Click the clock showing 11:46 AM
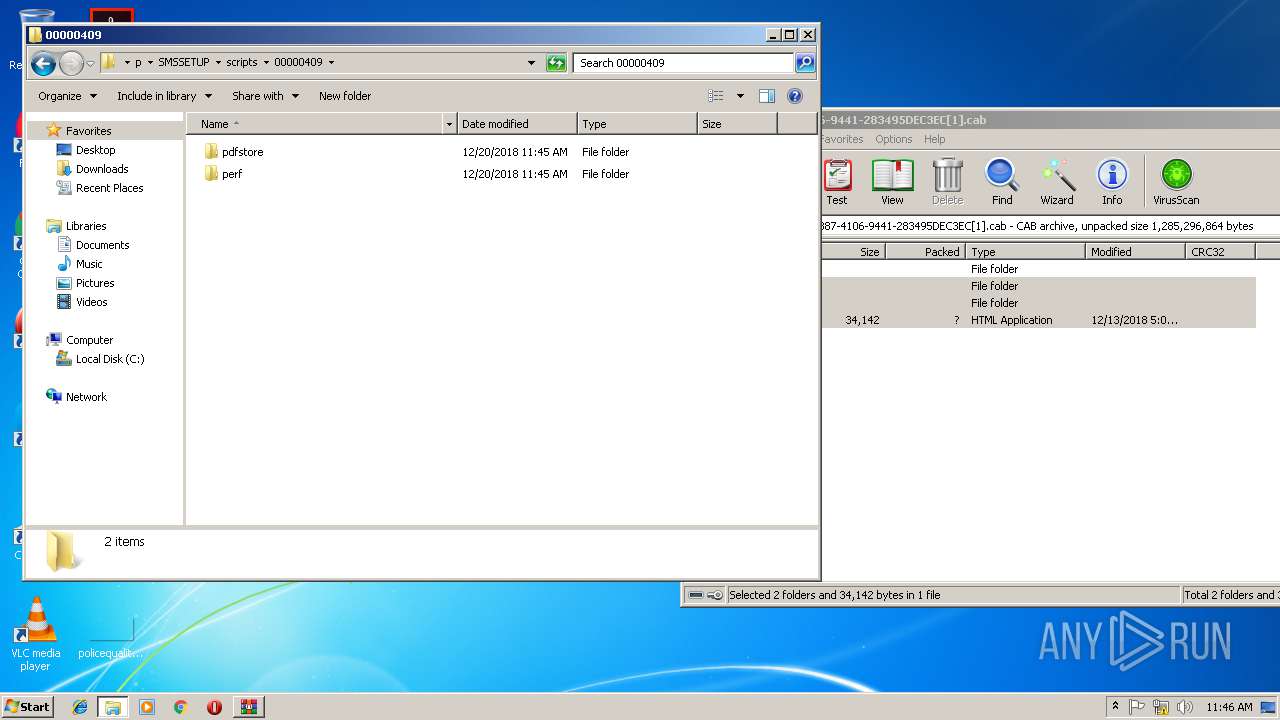This screenshot has width=1280, height=720. pyautogui.click(x=1229, y=707)
